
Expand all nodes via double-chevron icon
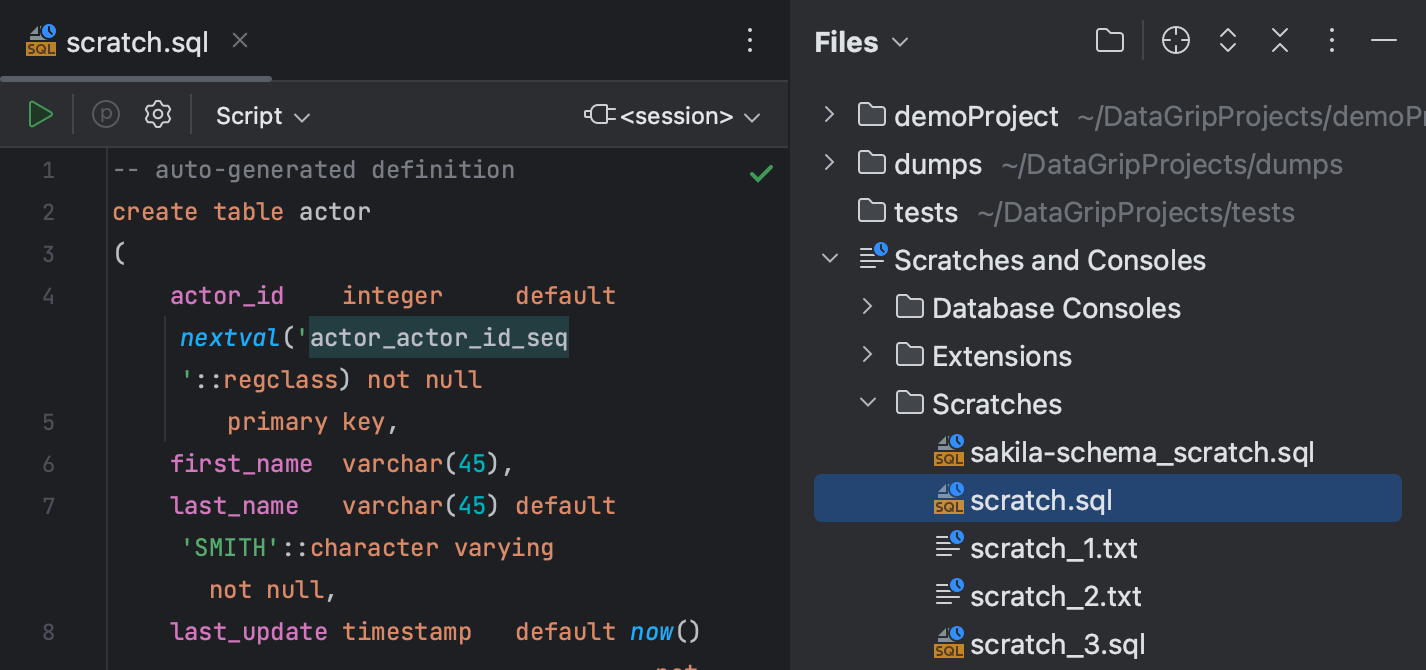(1227, 41)
